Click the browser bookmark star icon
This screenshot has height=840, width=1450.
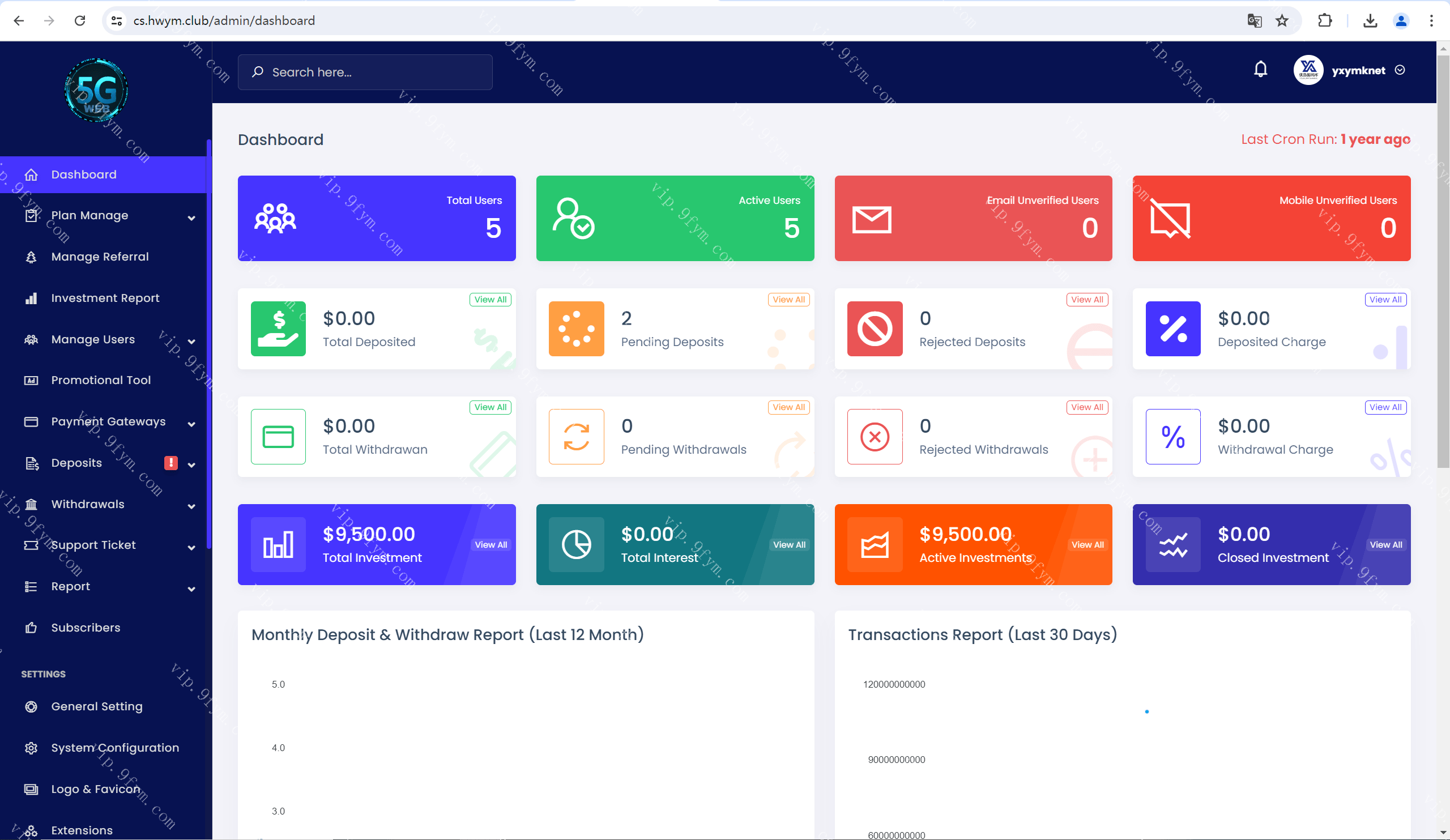tap(1281, 21)
